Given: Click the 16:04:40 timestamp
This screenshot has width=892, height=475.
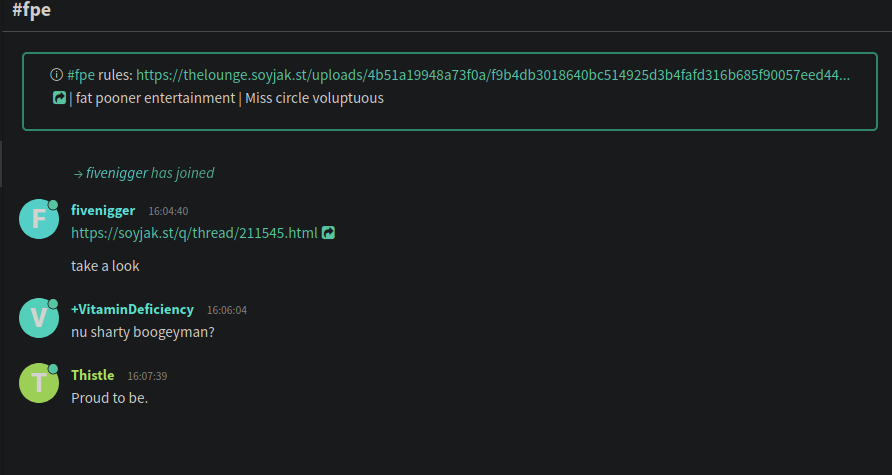Looking at the screenshot, I should (x=168, y=211).
